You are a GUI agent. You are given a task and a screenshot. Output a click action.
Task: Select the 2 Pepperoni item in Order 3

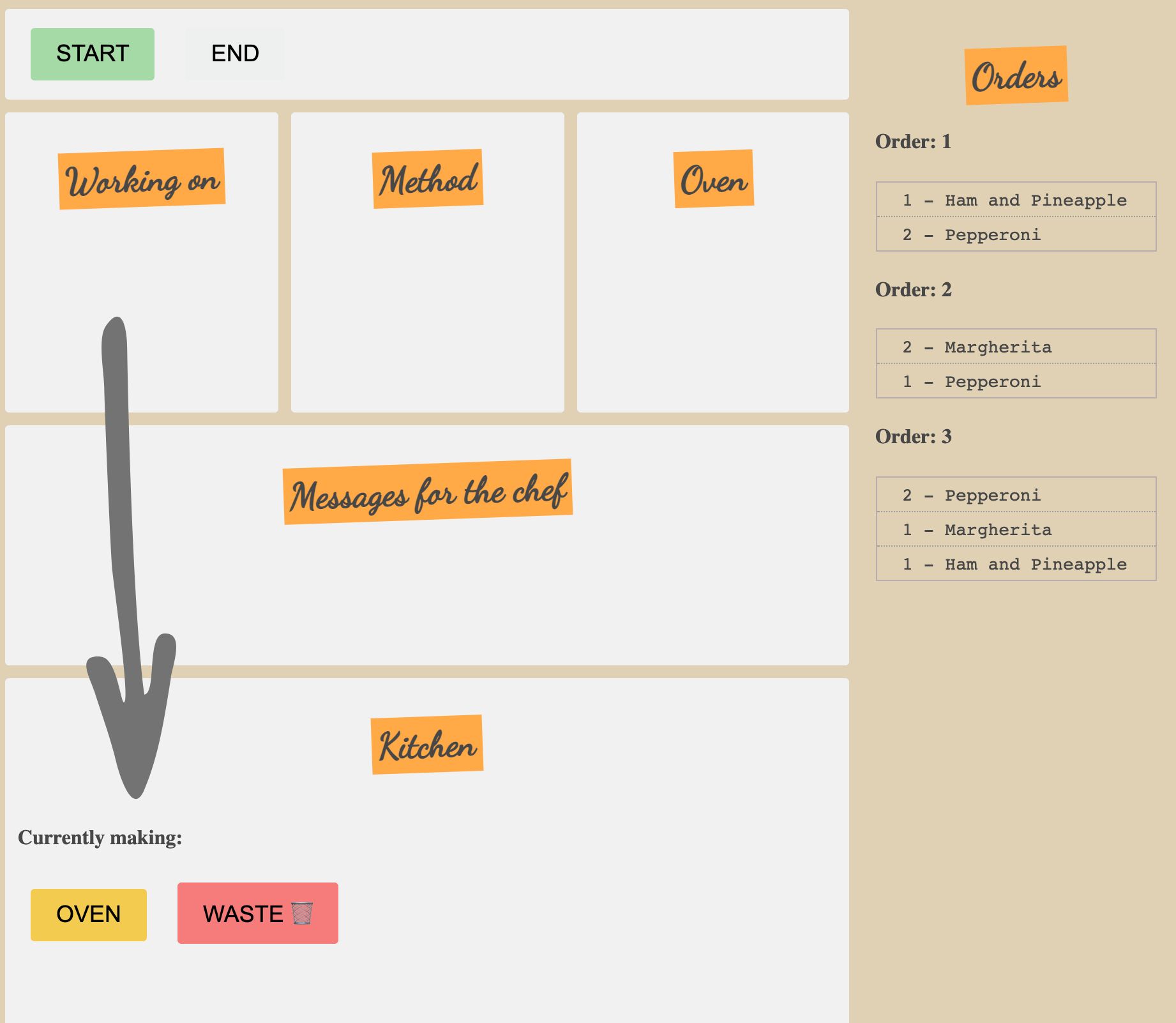click(x=1016, y=495)
